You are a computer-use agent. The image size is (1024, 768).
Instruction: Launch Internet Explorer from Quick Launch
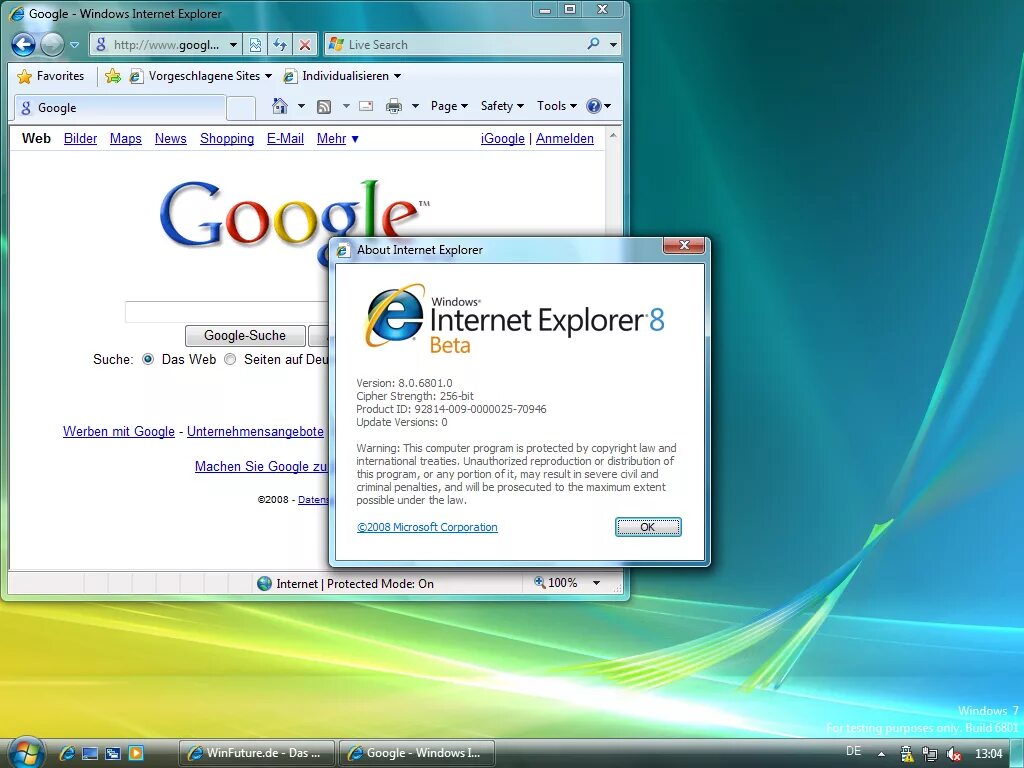pyautogui.click(x=67, y=753)
